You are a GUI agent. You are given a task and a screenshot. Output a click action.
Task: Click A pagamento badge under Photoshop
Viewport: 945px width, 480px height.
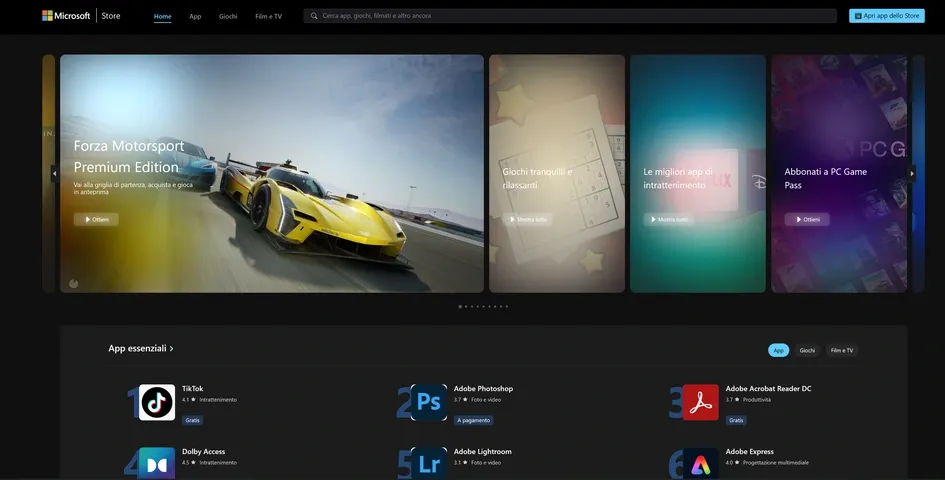(474, 420)
